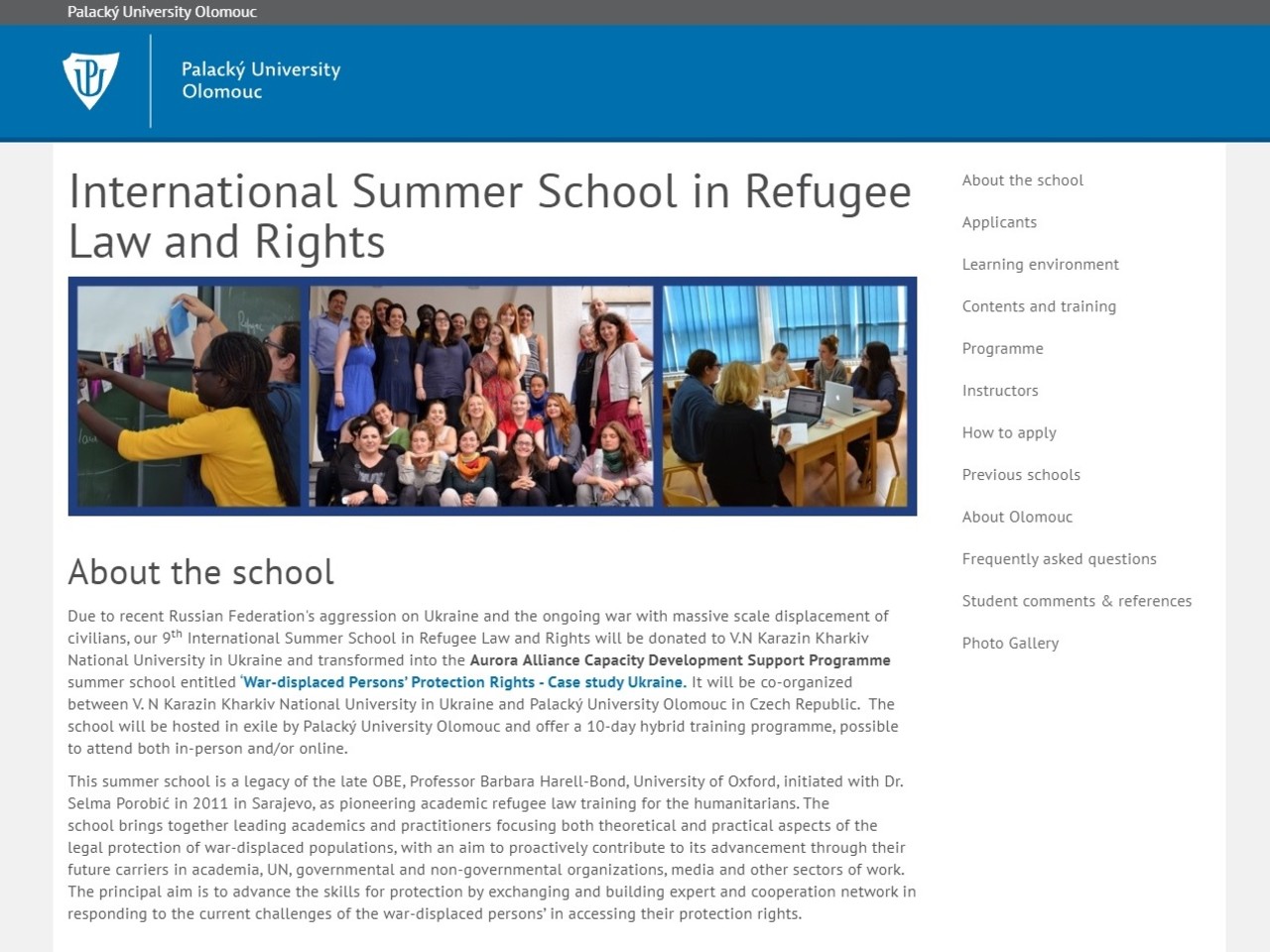Select Learning environment in the sidebar

pos(1040,265)
